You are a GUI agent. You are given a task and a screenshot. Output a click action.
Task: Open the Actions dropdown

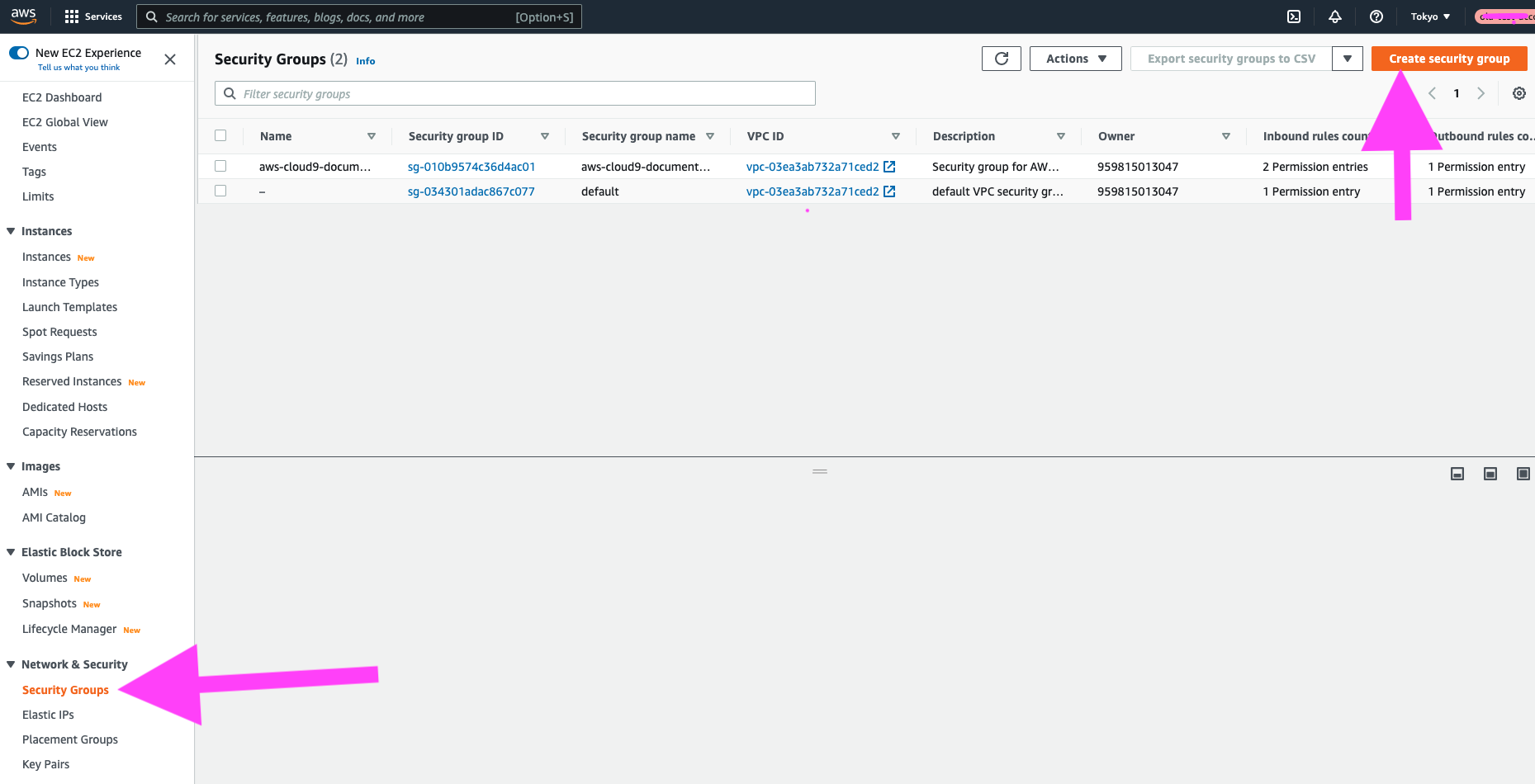click(x=1074, y=58)
